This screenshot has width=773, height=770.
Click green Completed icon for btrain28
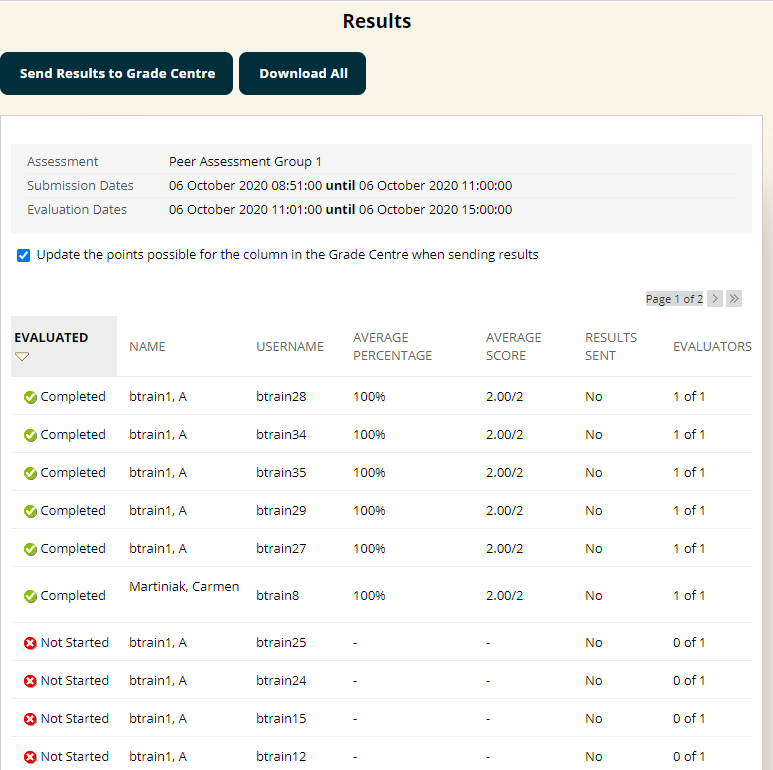(x=30, y=397)
